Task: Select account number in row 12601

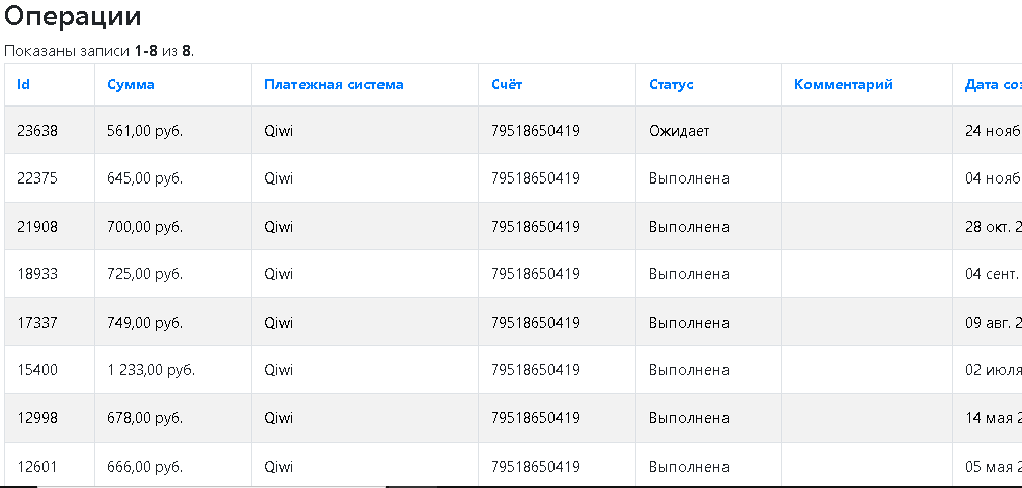Action: 535,467
